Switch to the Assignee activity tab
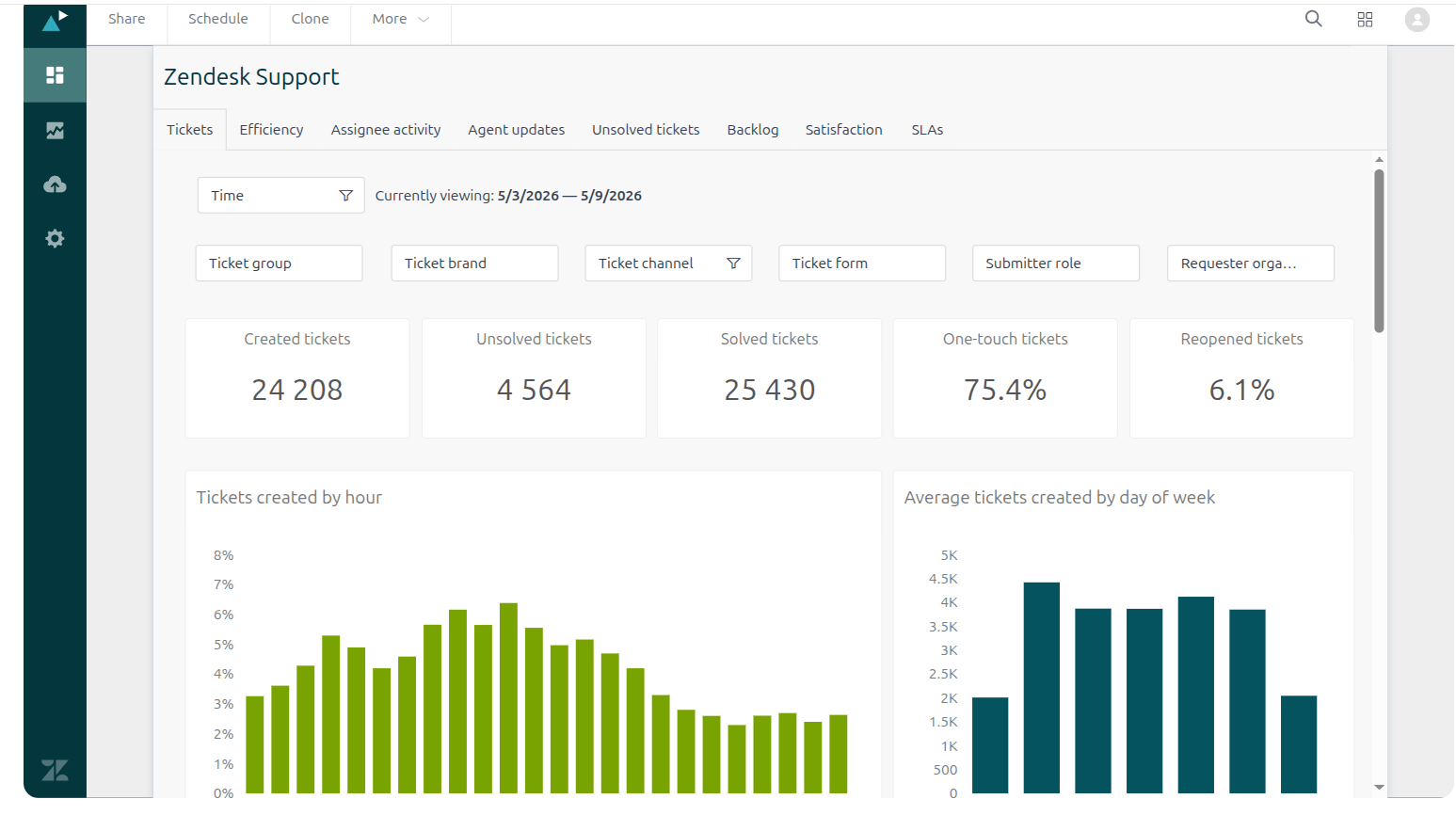The width and height of the screenshot is (1456, 831). click(386, 130)
